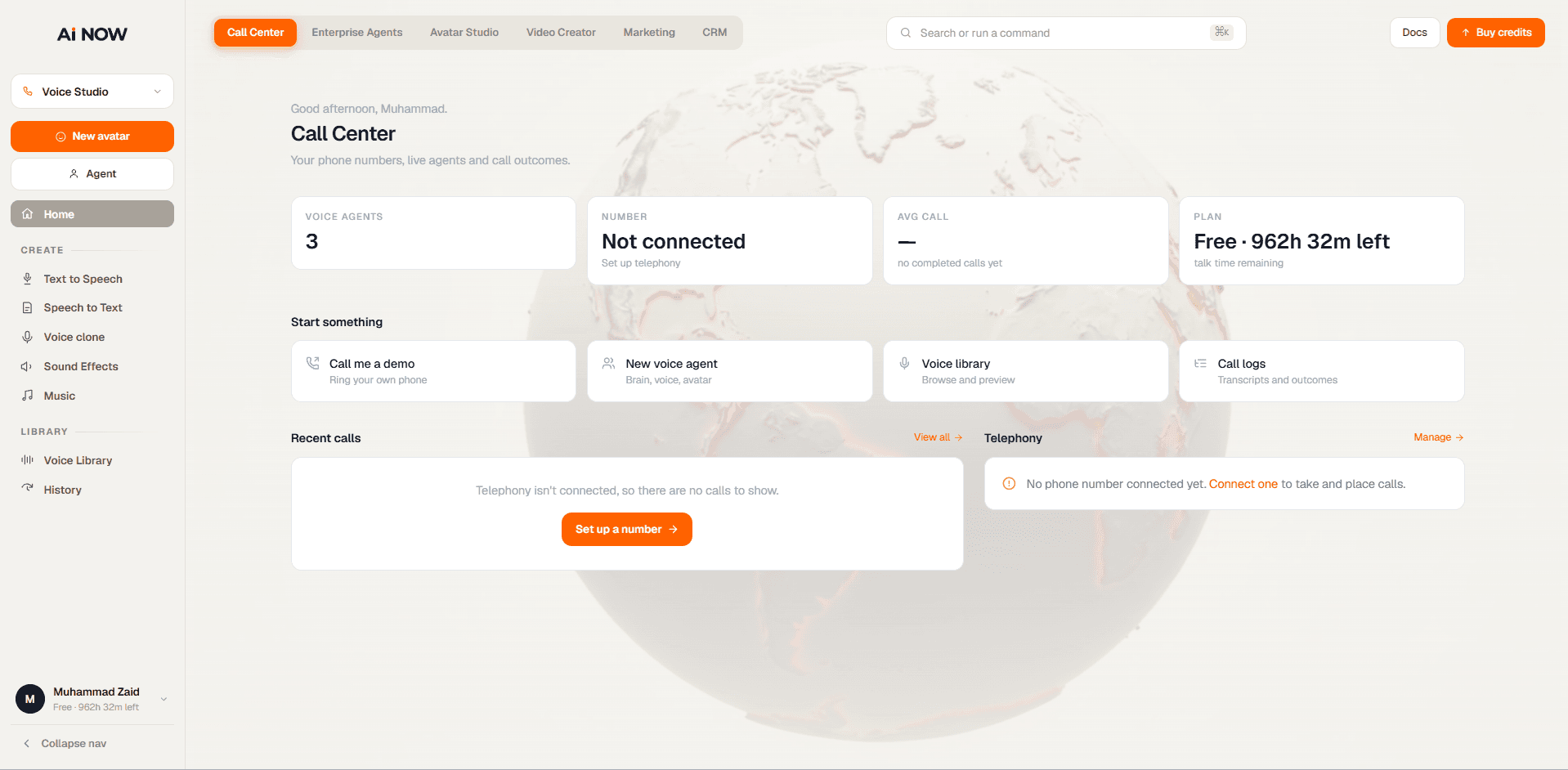This screenshot has height=770, width=1568.
Task: Click the Muhammad Zaid name label
Action: 96,692
